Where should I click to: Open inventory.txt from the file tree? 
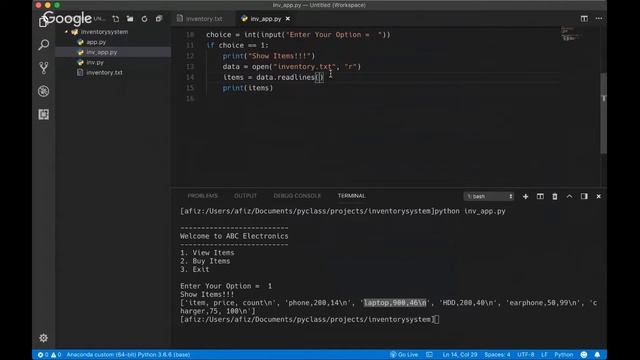[104, 73]
